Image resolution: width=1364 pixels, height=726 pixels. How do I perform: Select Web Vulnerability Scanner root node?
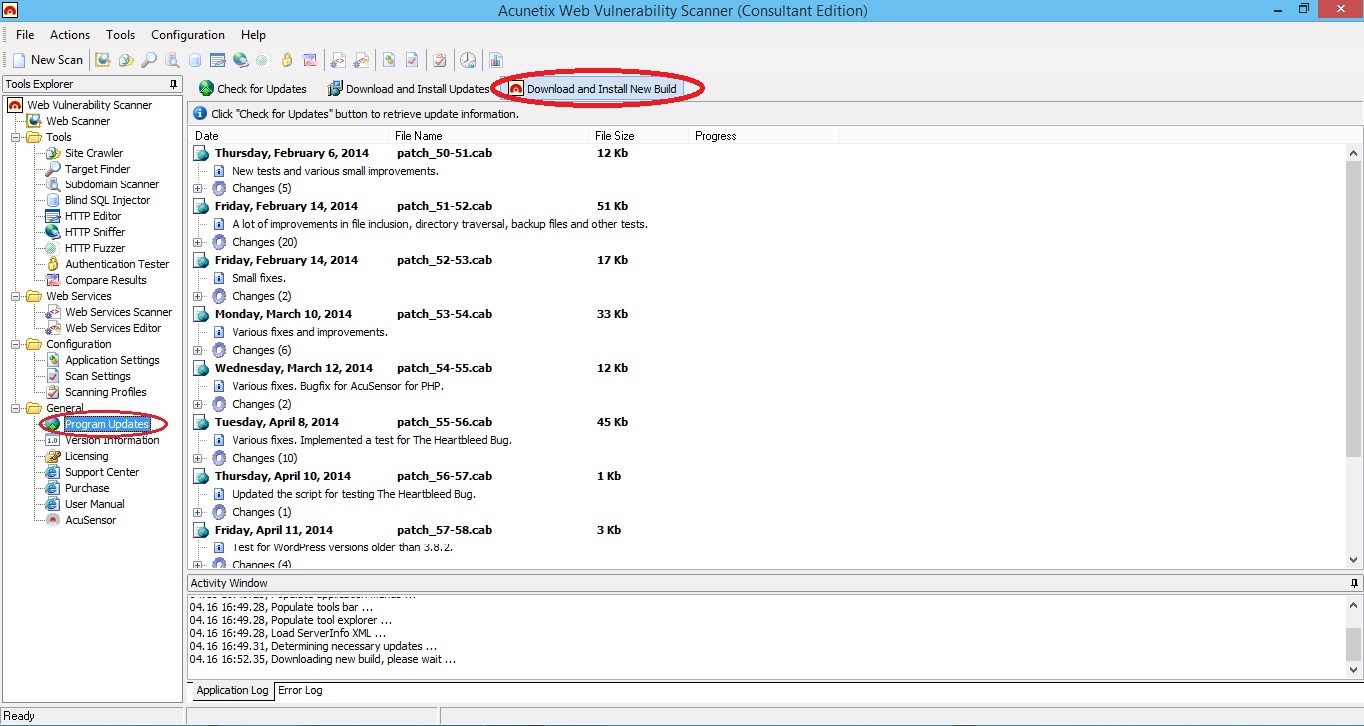pyautogui.click(x=89, y=105)
